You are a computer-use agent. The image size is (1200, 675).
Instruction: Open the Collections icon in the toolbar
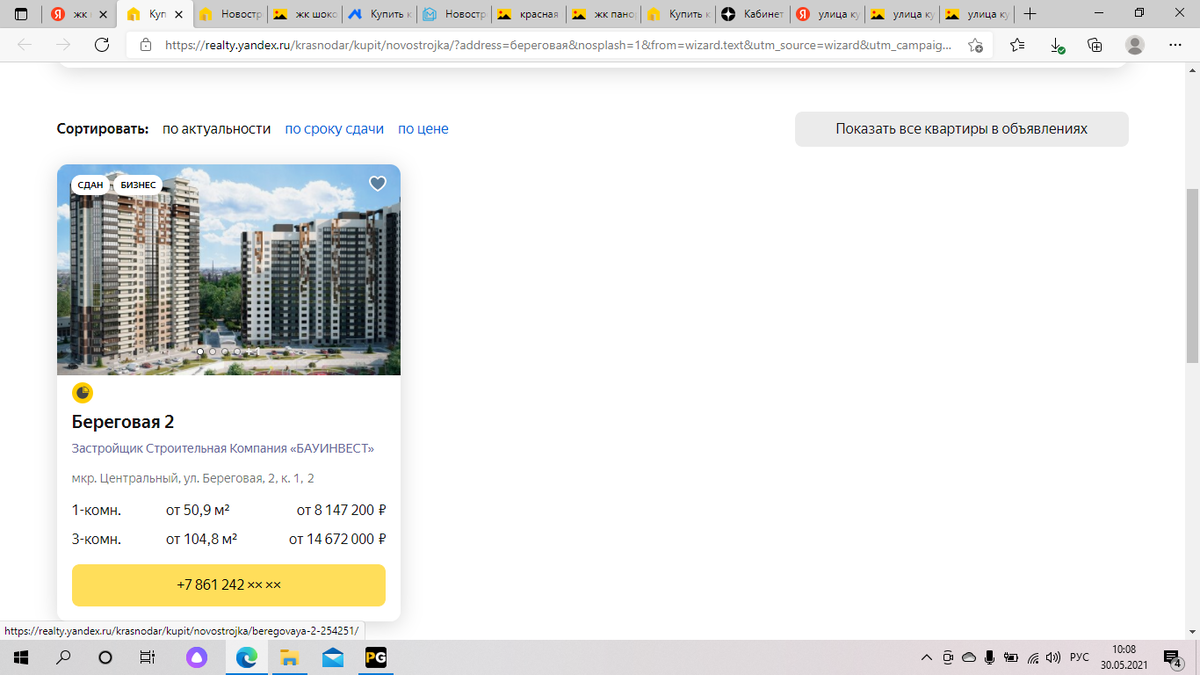point(1095,45)
